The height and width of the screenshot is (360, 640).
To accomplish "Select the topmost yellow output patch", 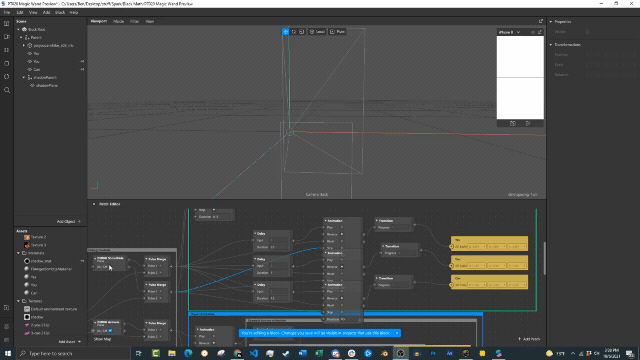I will click(489, 244).
